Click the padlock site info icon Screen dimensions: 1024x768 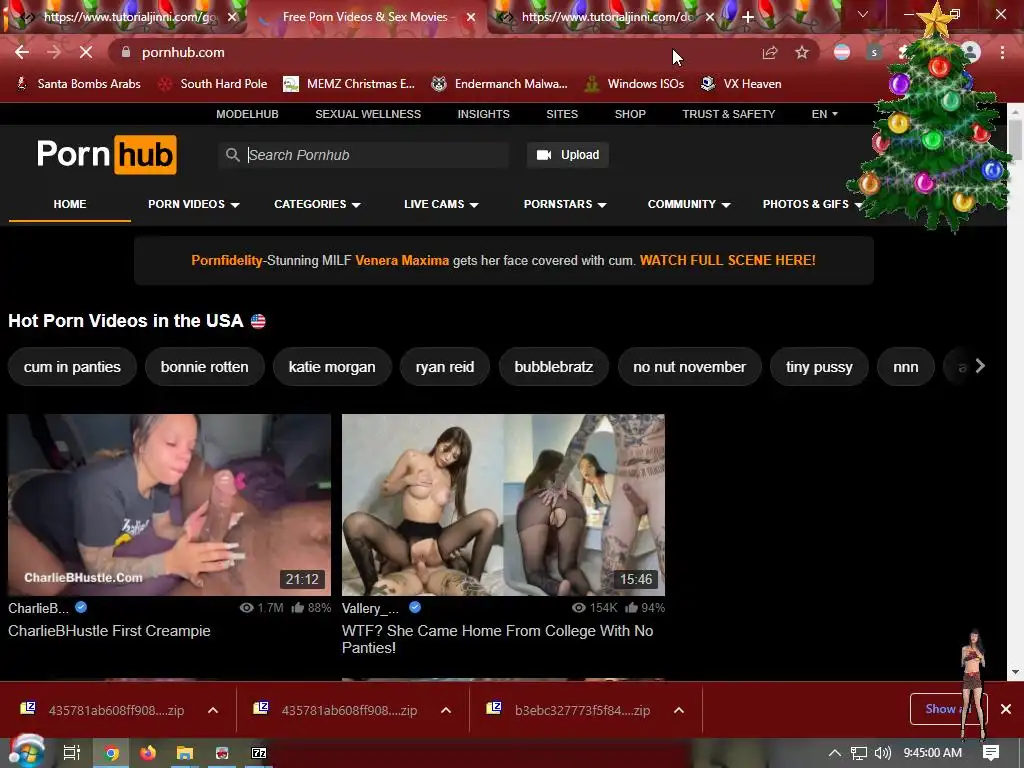point(126,52)
